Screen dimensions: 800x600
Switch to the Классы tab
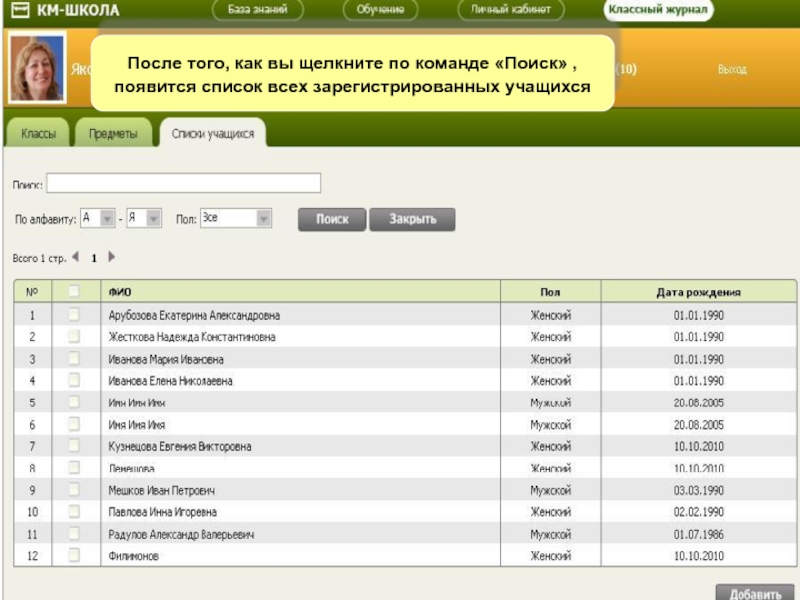(39, 133)
